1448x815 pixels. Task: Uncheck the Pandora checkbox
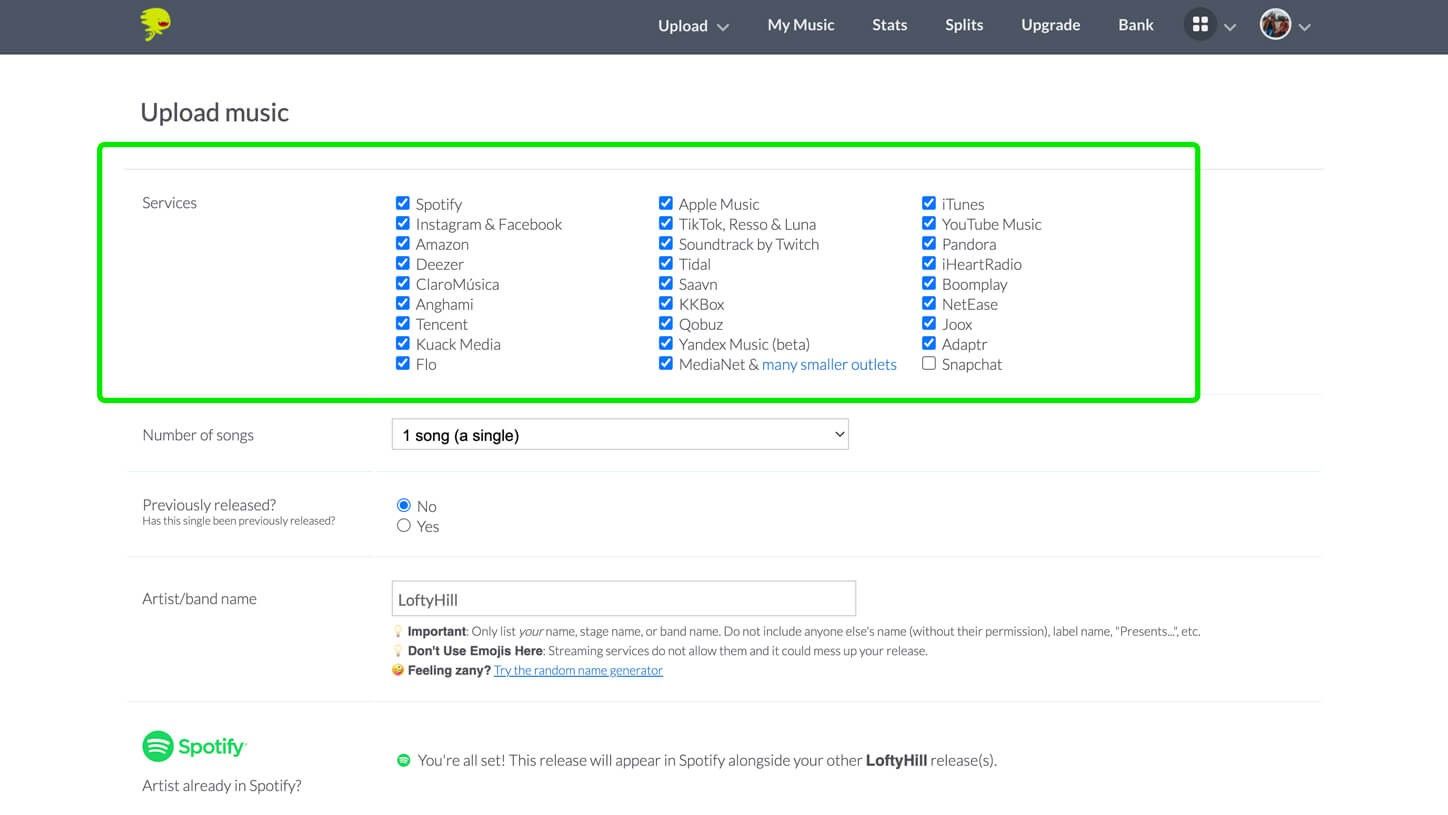[x=928, y=243]
